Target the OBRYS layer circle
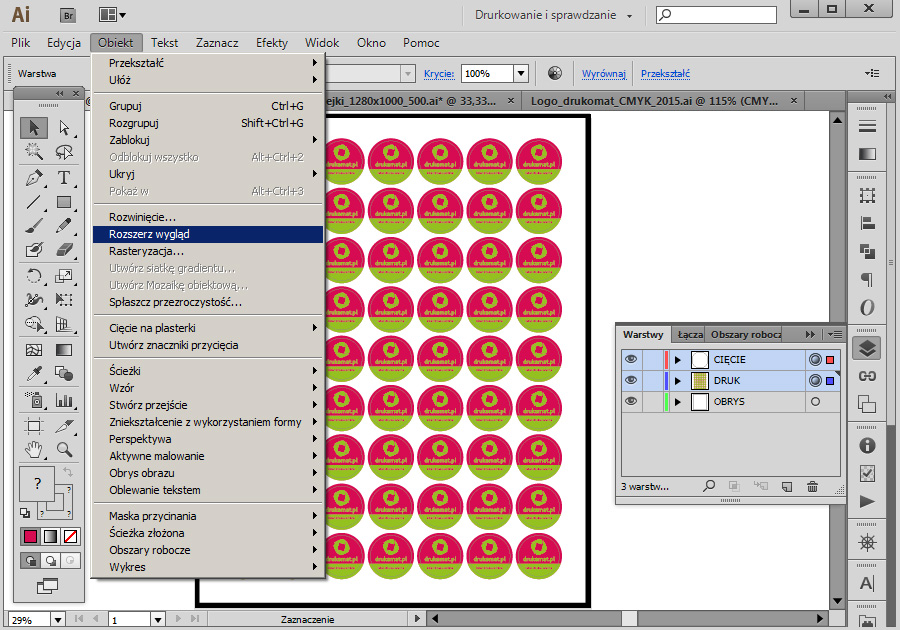 (815, 402)
